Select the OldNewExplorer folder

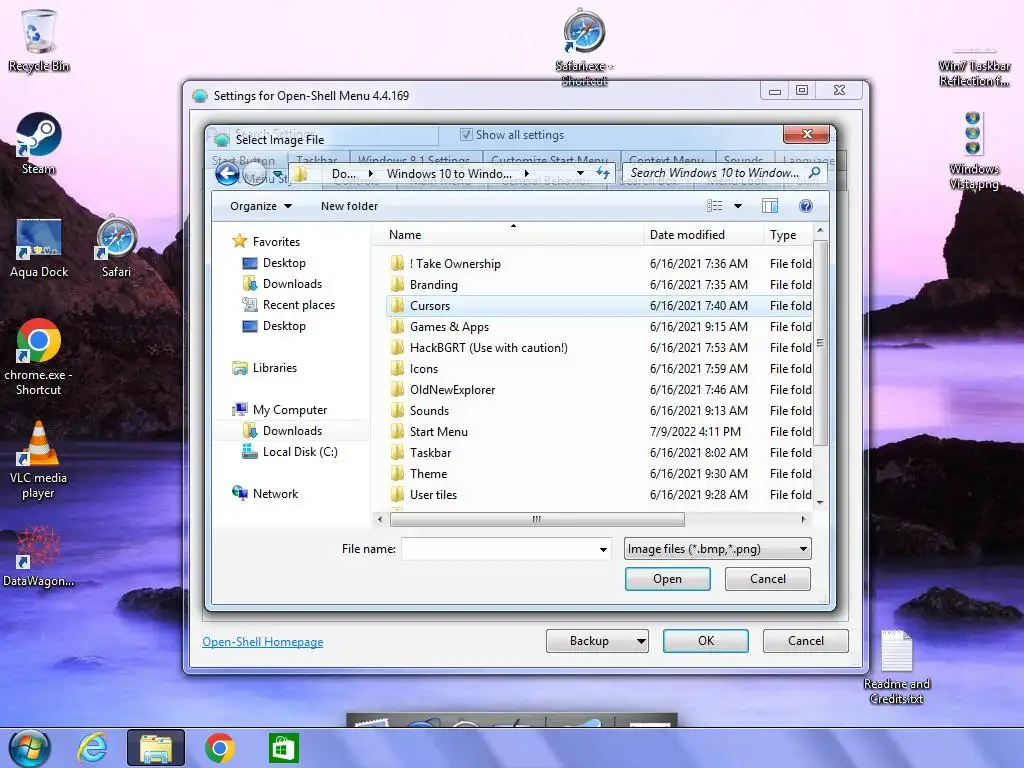tap(599, 390)
